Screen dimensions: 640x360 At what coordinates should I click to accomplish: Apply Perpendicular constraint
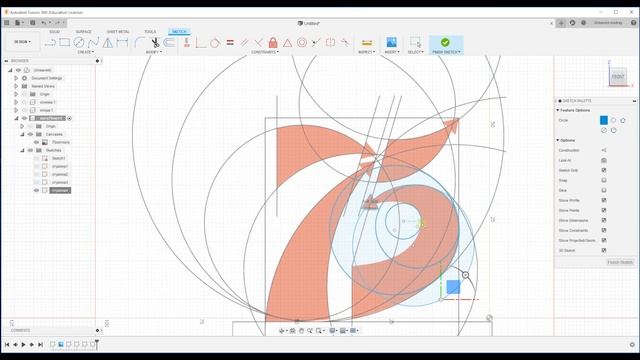pos(258,42)
